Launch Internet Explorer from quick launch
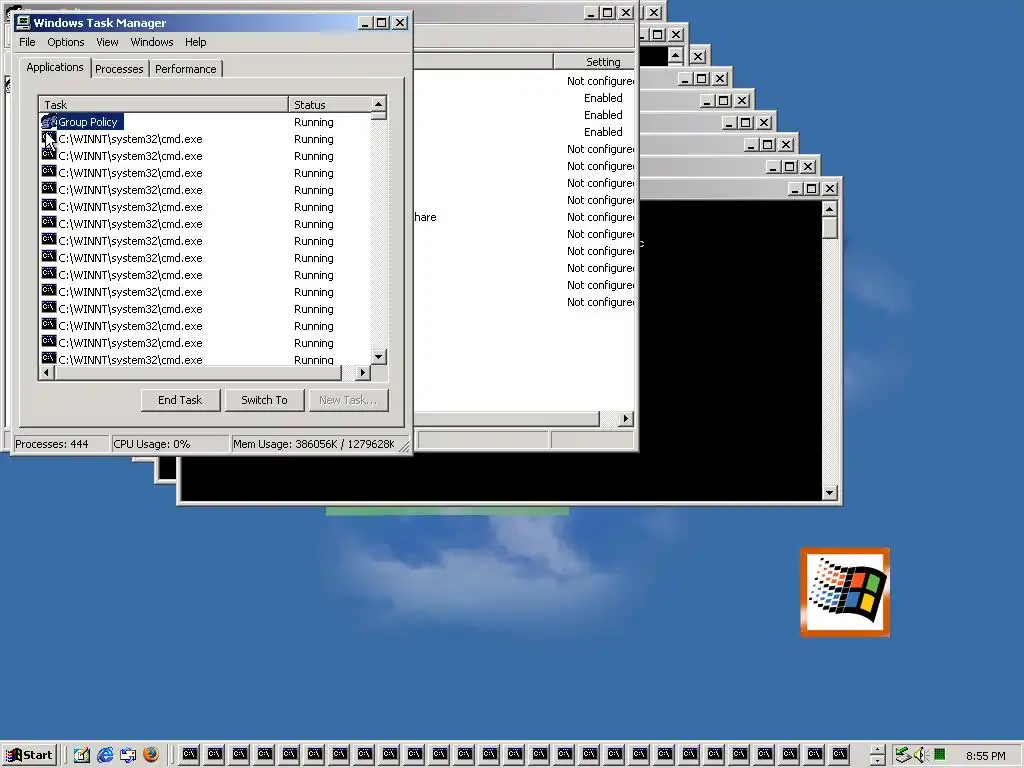This screenshot has height=768, width=1024. coord(105,755)
